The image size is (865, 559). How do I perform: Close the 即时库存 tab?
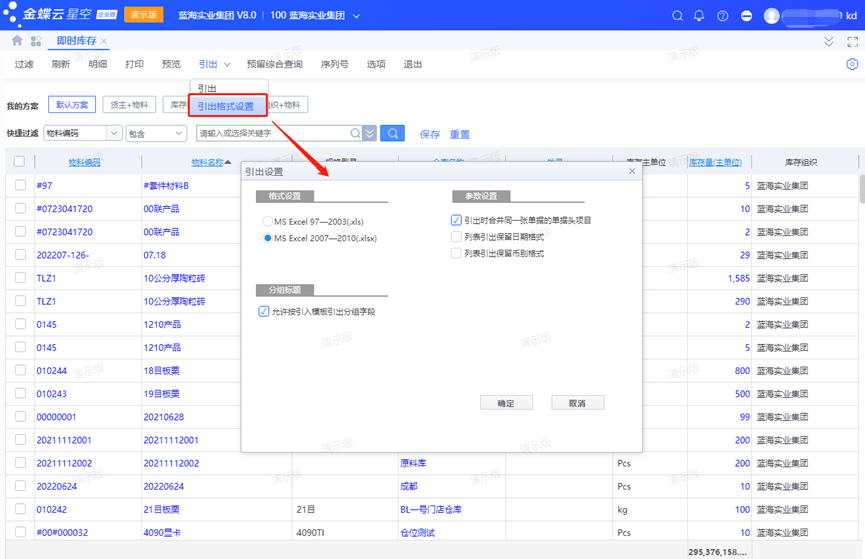pyautogui.click(x=104, y=41)
